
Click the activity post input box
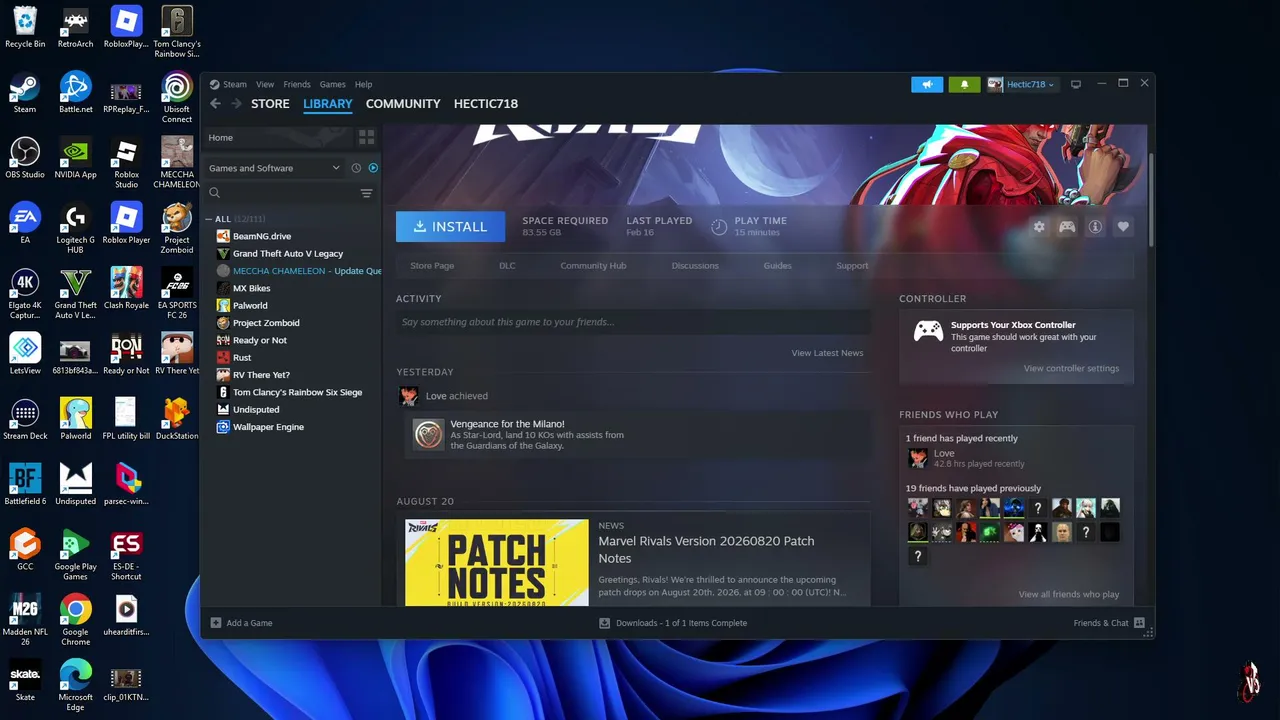click(633, 322)
